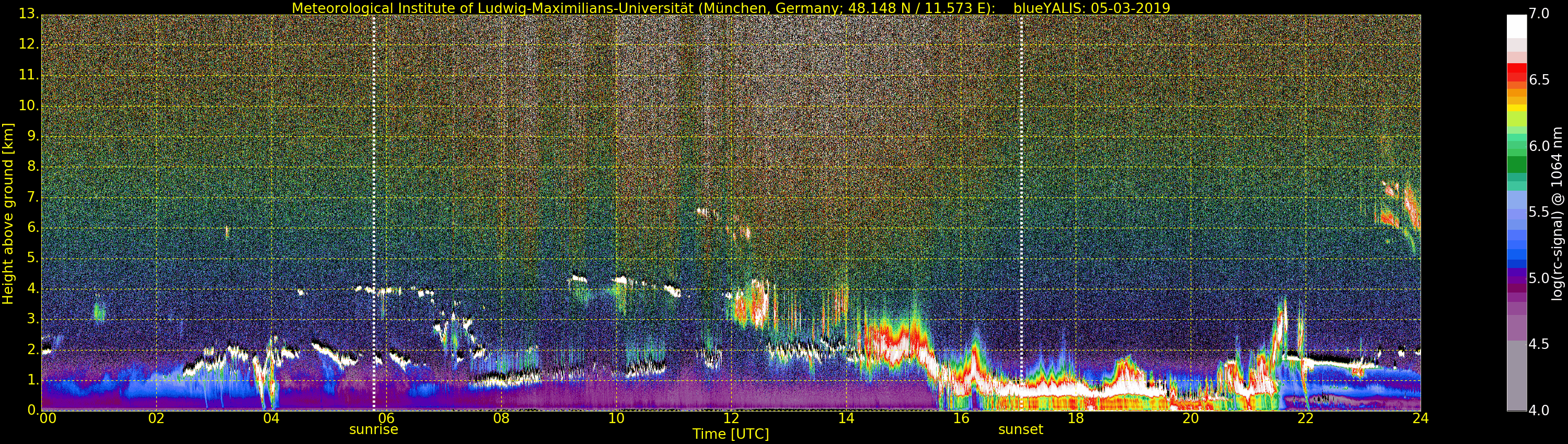Screen dimensions: 1568x444
Task: Click the dark green segment of the colorbar
Action: [x=1516, y=165]
